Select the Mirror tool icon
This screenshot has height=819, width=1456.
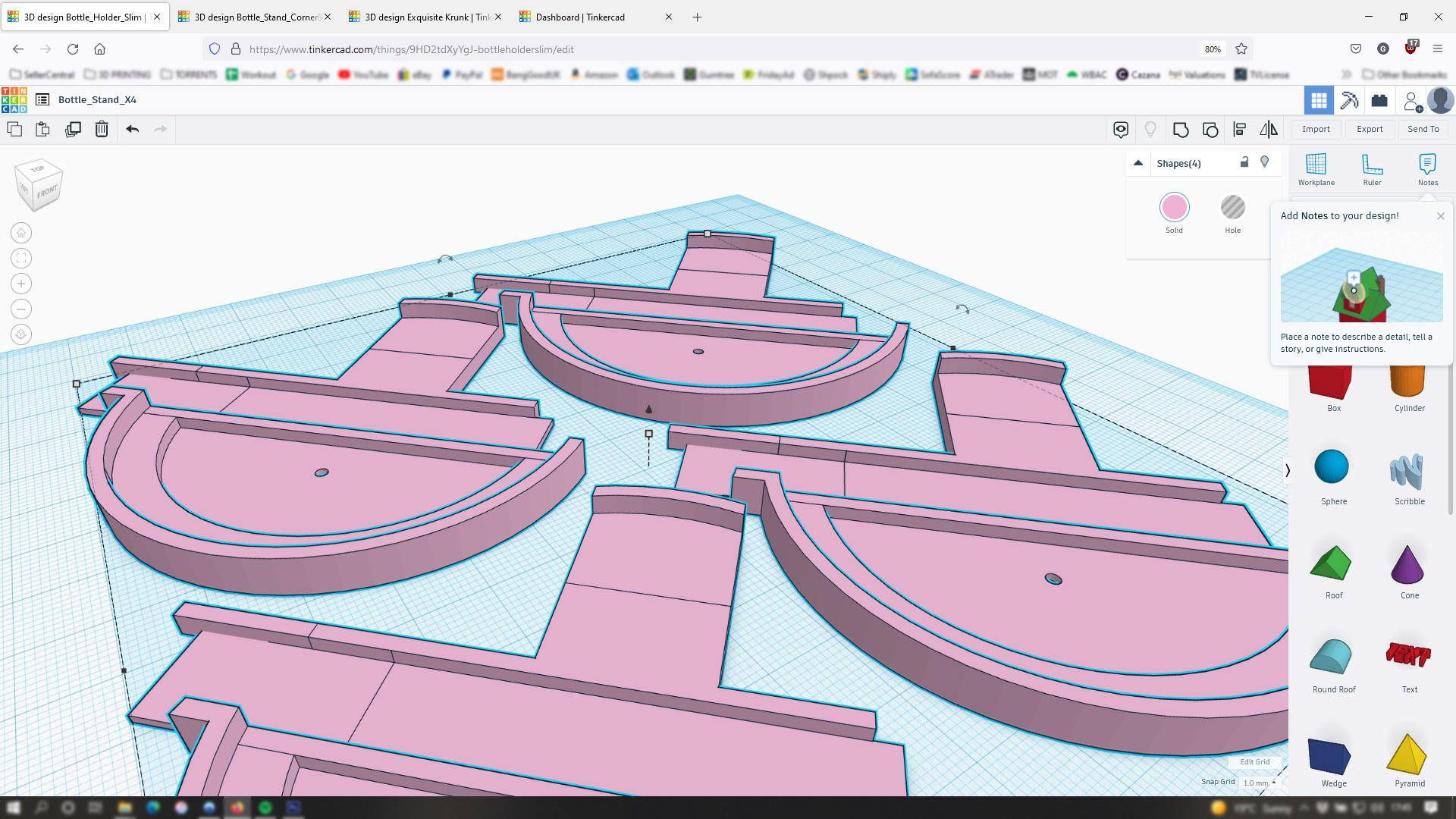point(1269,130)
